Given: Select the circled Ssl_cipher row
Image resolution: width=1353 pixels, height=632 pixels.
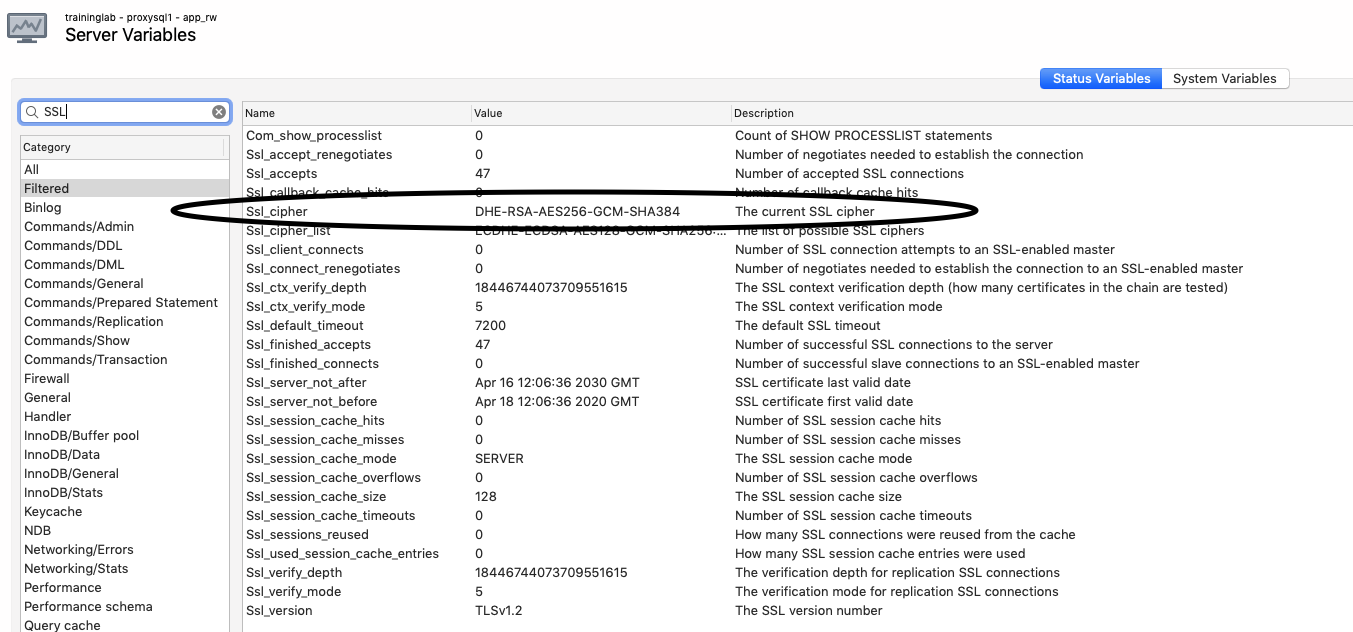Looking at the screenshot, I should tap(400, 211).
